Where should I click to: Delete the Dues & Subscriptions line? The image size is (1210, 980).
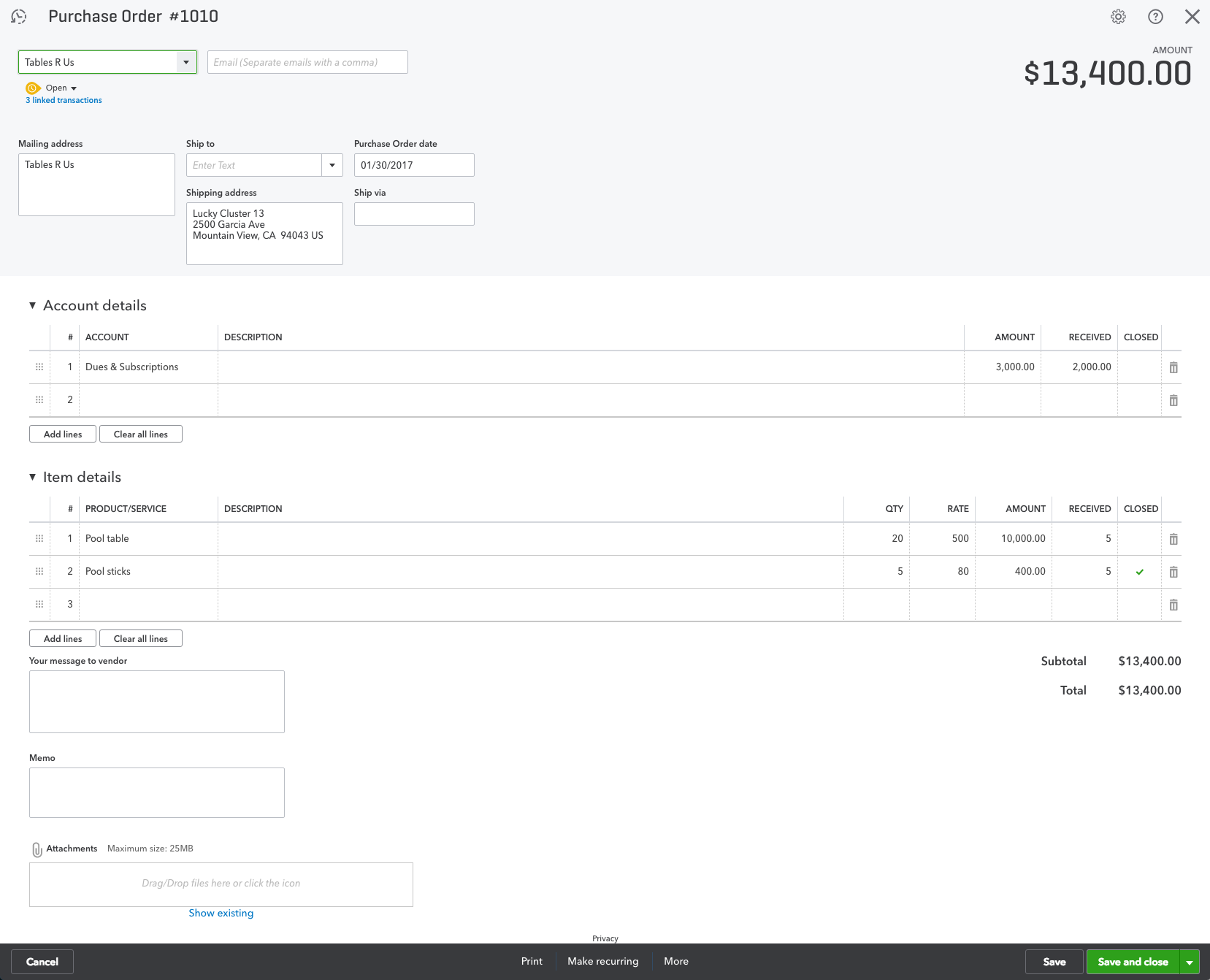(x=1173, y=367)
